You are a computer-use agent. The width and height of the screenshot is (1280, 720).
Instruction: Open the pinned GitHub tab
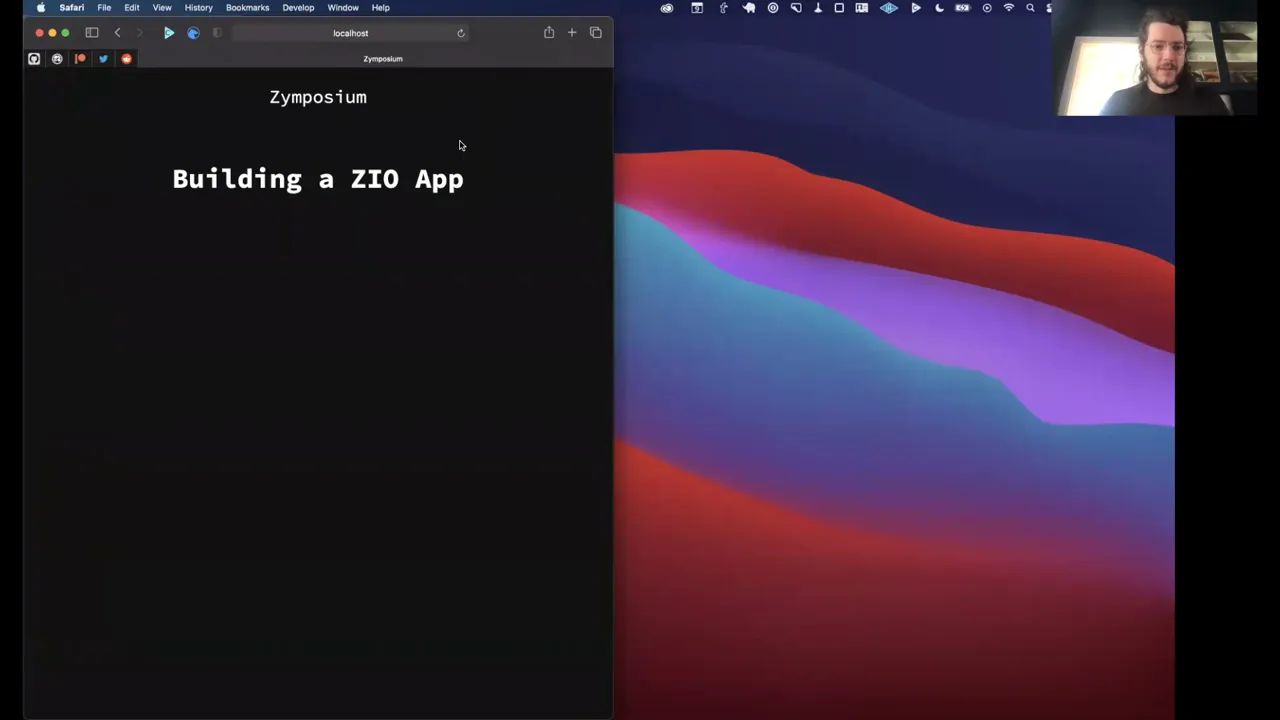[34, 59]
